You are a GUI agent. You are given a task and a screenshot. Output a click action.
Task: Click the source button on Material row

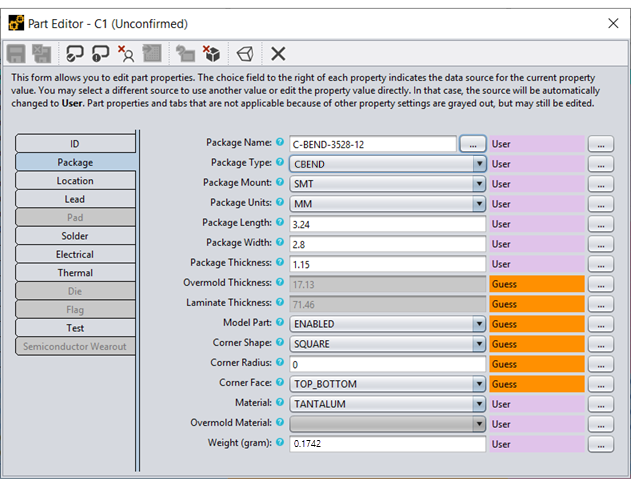coord(601,404)
